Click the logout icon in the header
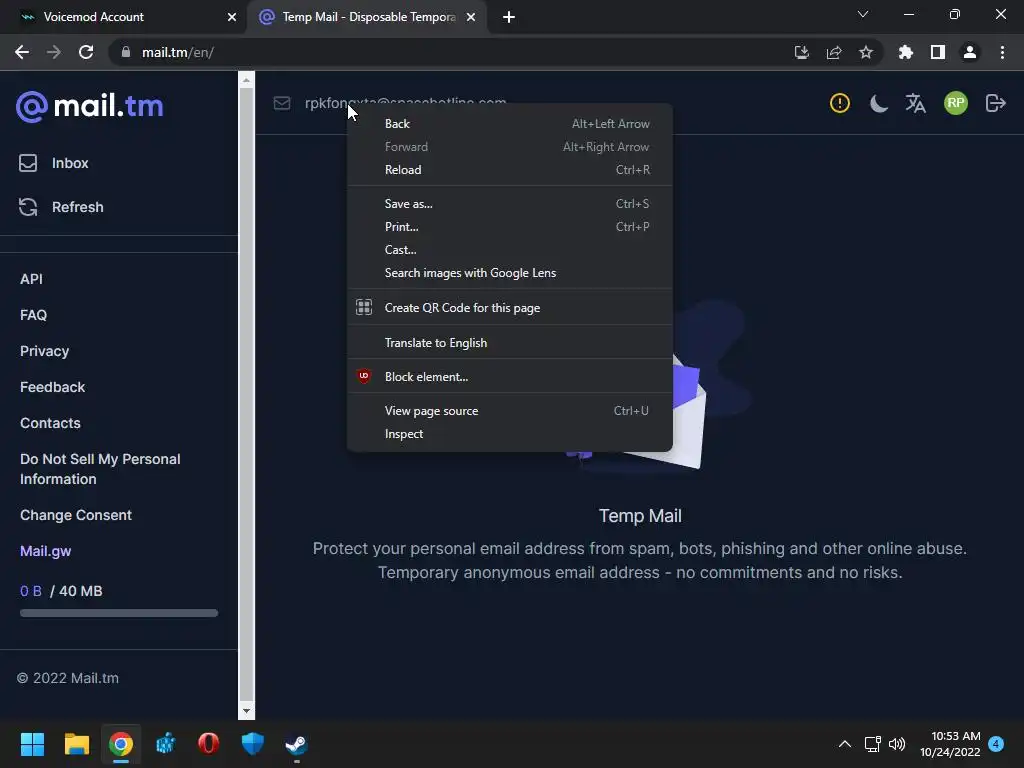Screen dimensions: 1024x768 995,103
